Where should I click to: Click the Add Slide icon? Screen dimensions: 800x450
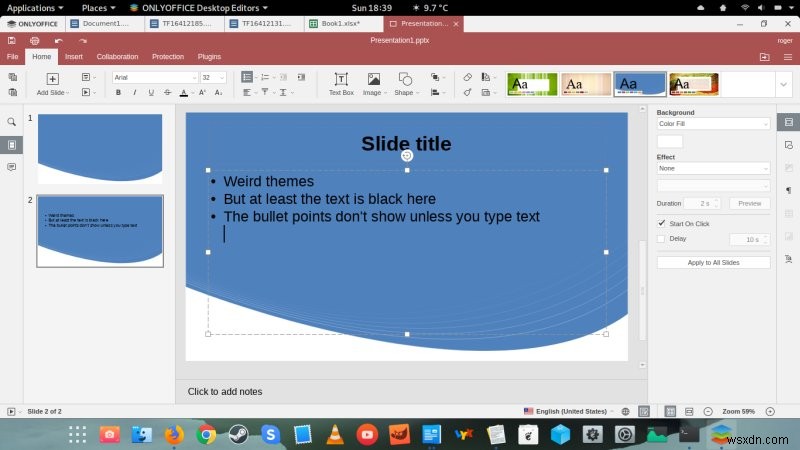[53, 79]
